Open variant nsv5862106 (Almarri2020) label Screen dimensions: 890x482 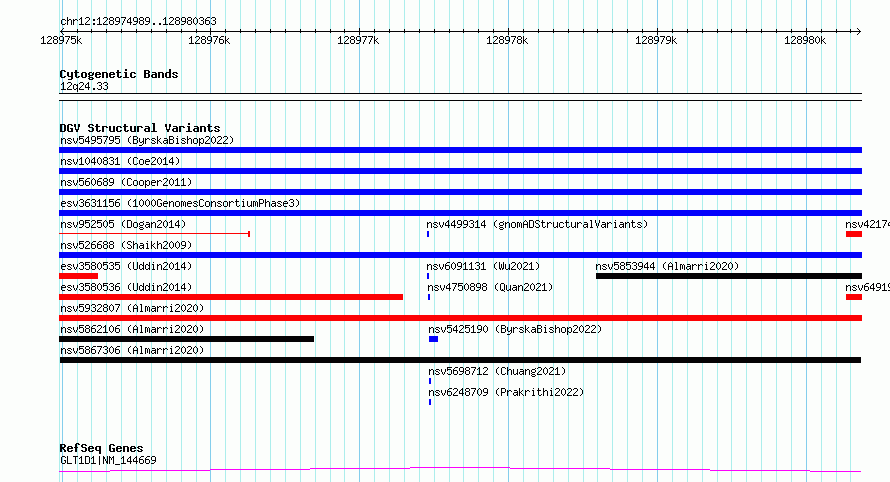pos(132,329)
